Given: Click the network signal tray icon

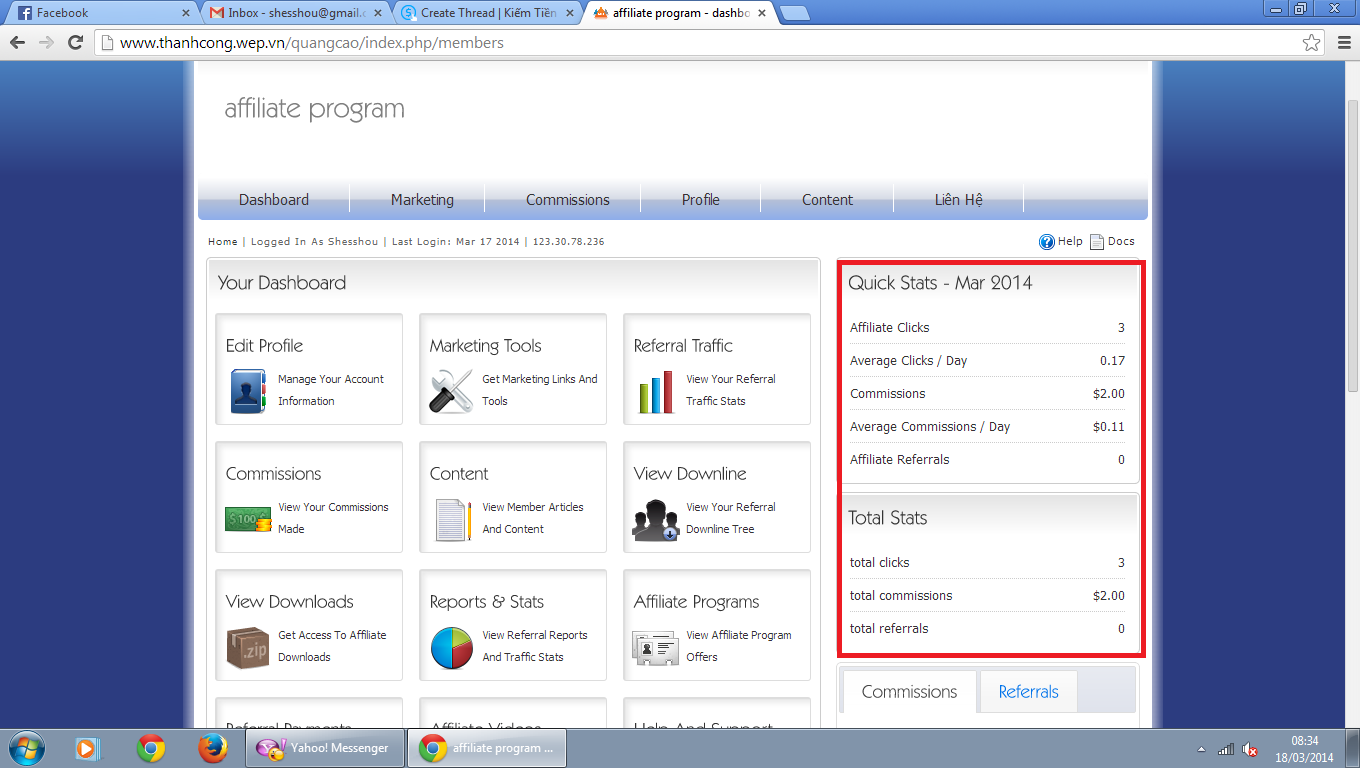Looking at the screenshot, I should 1226,749.
